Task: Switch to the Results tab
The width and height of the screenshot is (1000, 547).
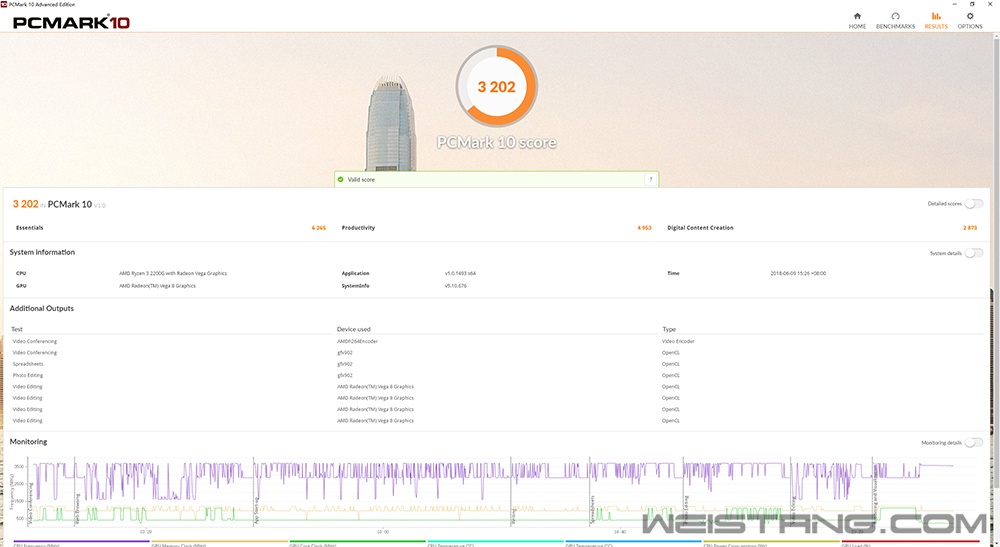Action: [936, 20]
